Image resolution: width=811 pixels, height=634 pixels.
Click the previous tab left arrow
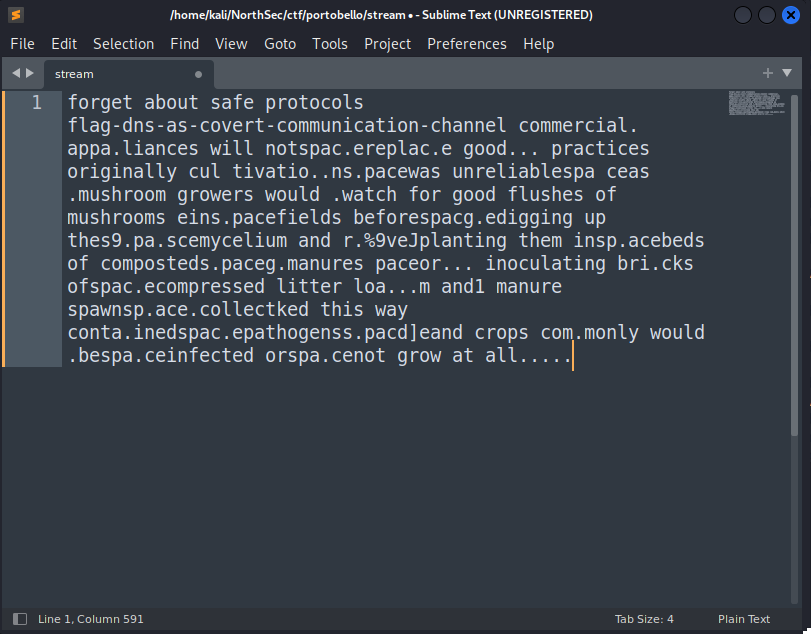(x=16, y=73)
